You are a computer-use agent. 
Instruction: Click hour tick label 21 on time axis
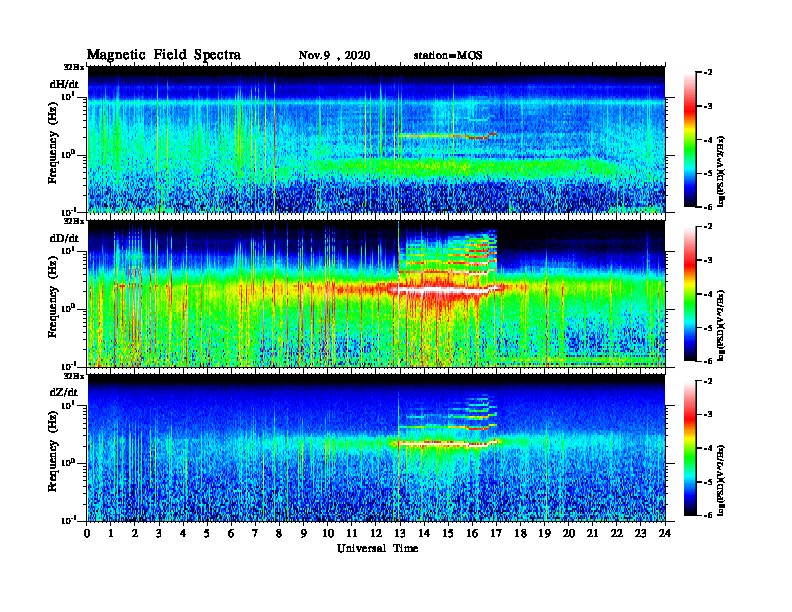pyautogui.click(x=592, y=533)
